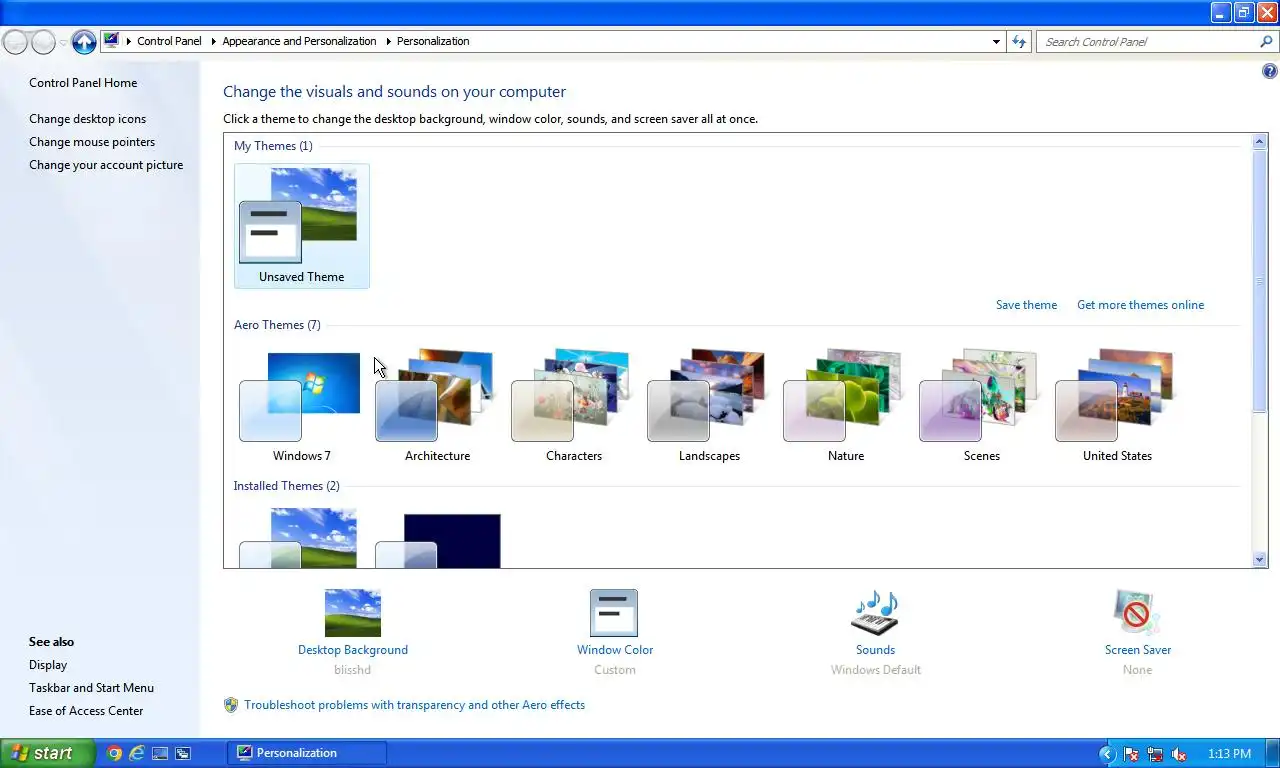This screenshot has width=1280, height=768.
Task: Launch Internet Explorer from quick launch
Action: (x=137, y=753)
